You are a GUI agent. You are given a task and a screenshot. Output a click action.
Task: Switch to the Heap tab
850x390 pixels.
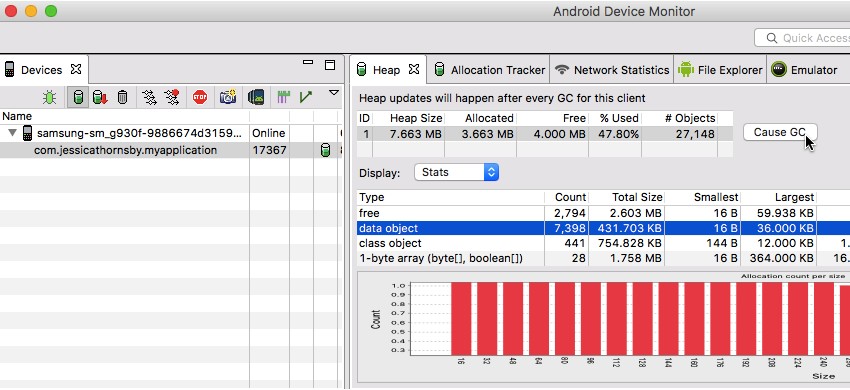[x=386, y=70]
